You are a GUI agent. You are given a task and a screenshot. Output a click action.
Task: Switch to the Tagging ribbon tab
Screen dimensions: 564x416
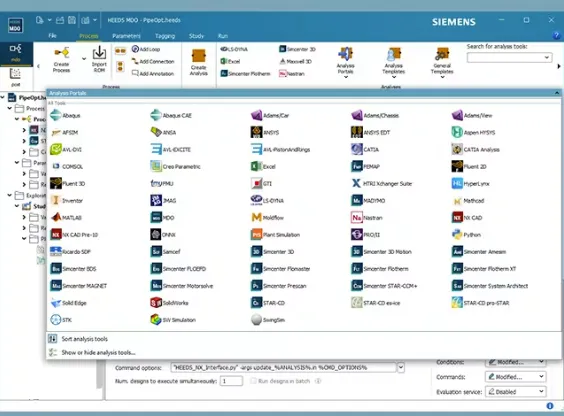(165, 36)
